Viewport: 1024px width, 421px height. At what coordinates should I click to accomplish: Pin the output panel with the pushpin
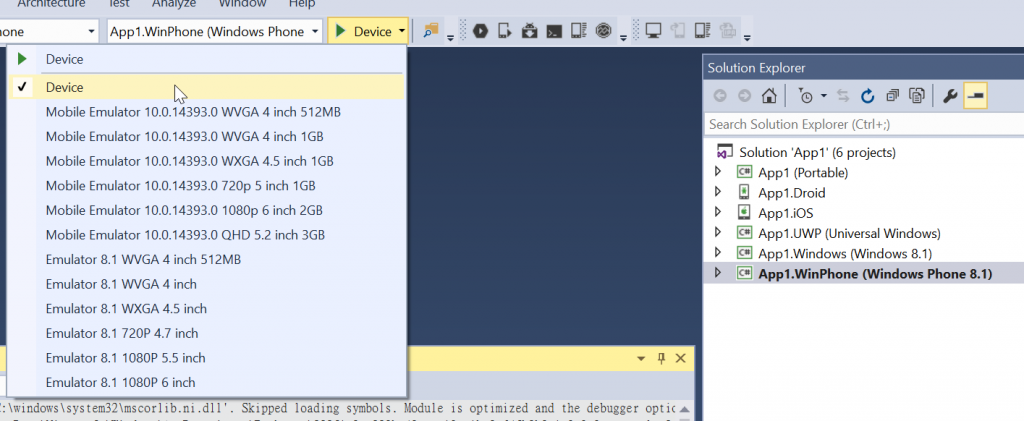[661, 358]
